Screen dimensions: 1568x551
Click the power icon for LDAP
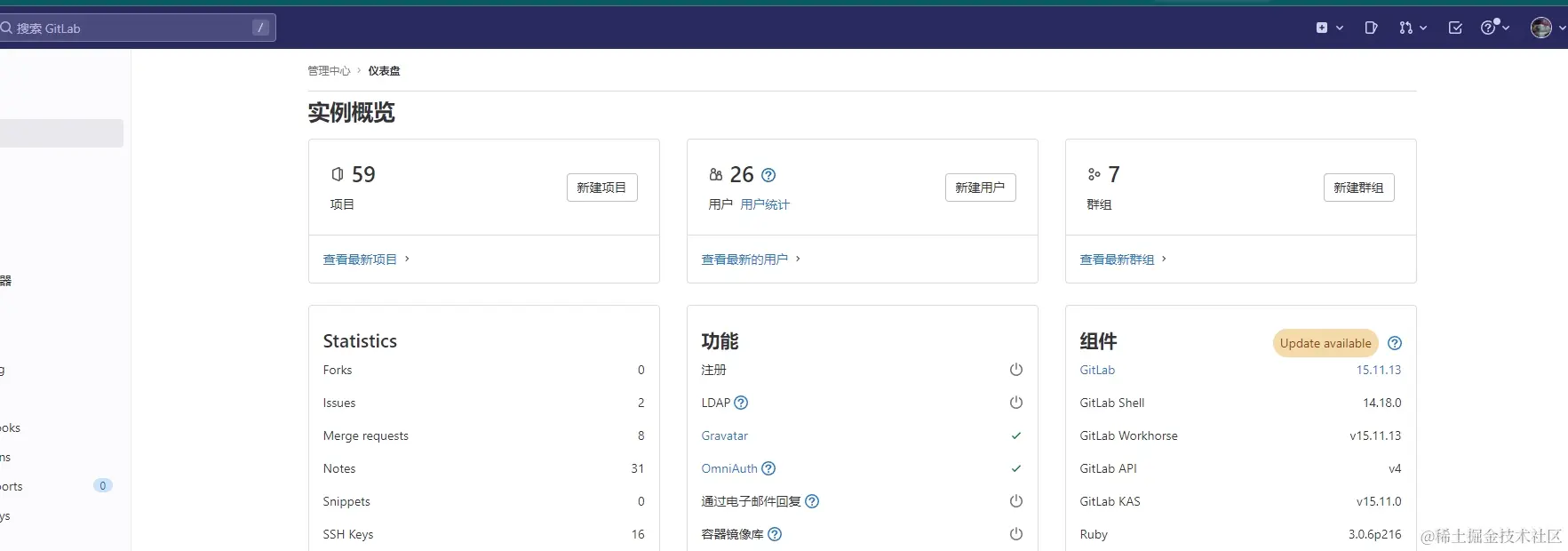pyautogui.click(x=1016, y=403)
